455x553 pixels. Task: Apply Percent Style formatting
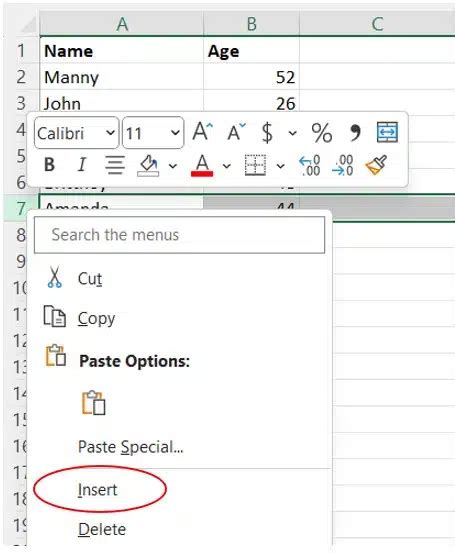click(x=321, y=133)
